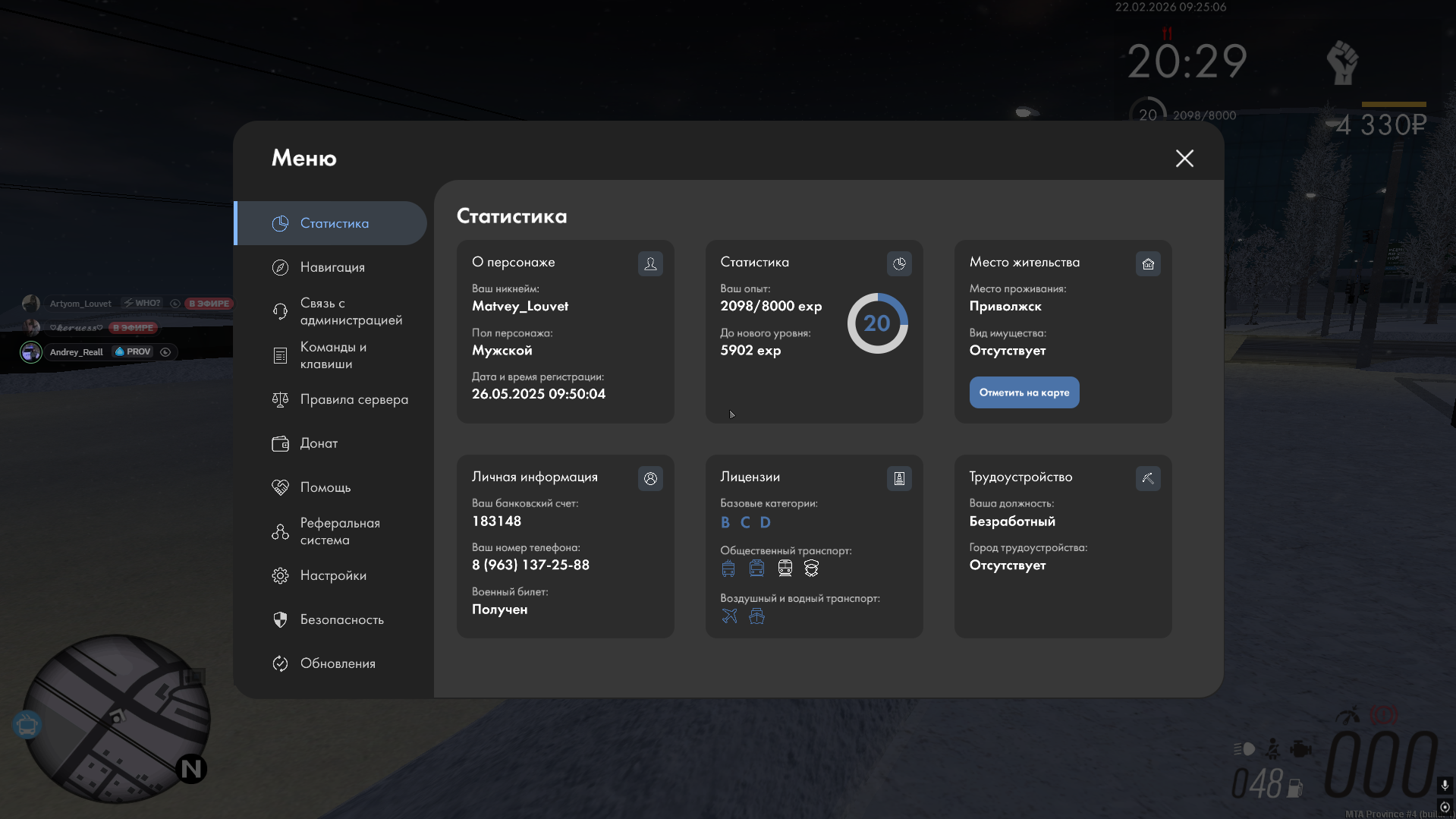Select Донат in the sidebar
The width and height of the screenshot is (1456, 819).
click(x=319, y=443)
